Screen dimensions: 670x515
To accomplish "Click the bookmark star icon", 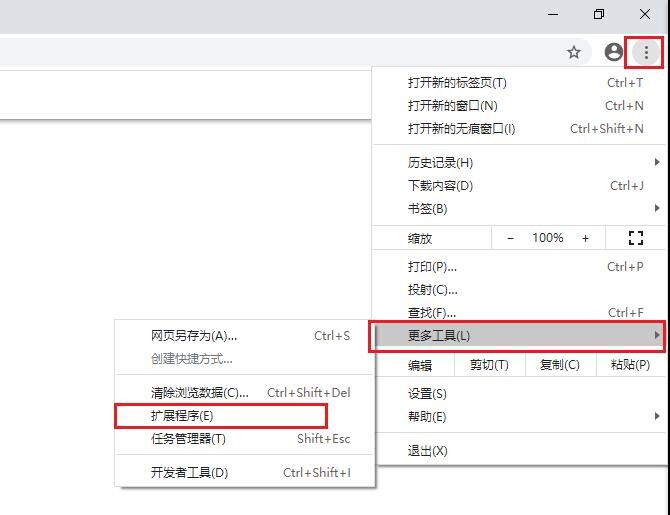I will [574, 52].
